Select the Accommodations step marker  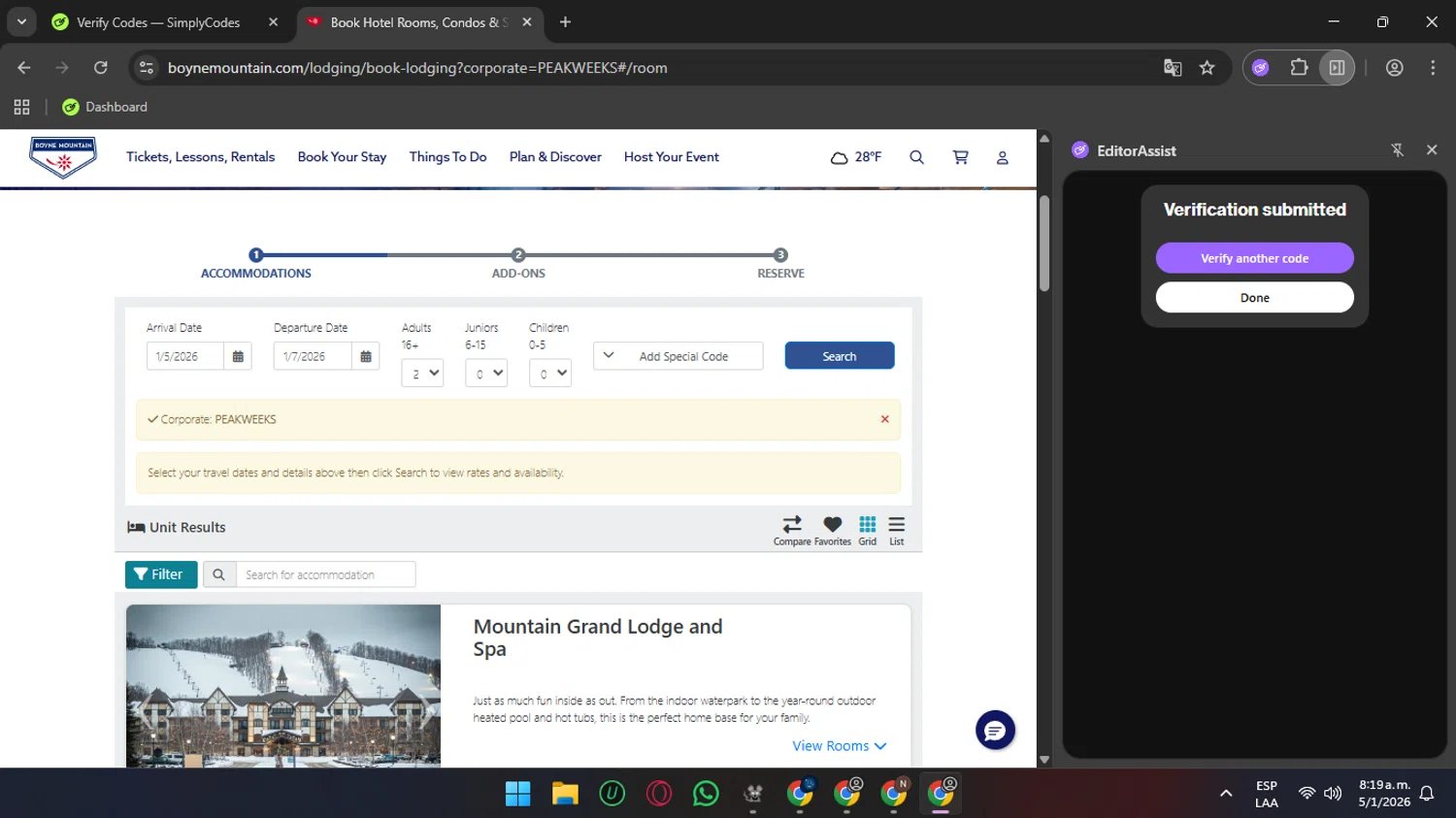(256, 255)
